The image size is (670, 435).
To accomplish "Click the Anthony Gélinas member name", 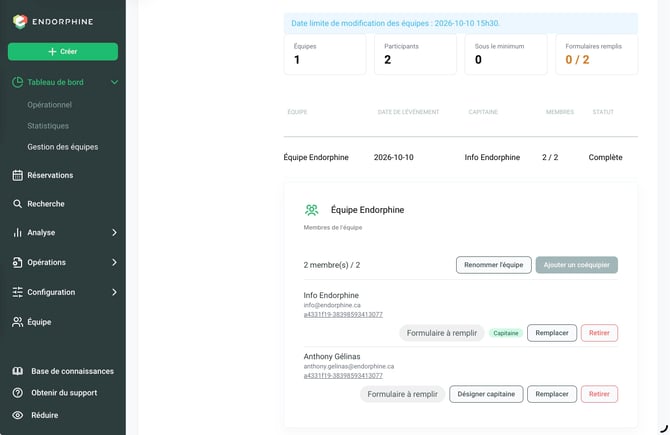I will point(332,356).
